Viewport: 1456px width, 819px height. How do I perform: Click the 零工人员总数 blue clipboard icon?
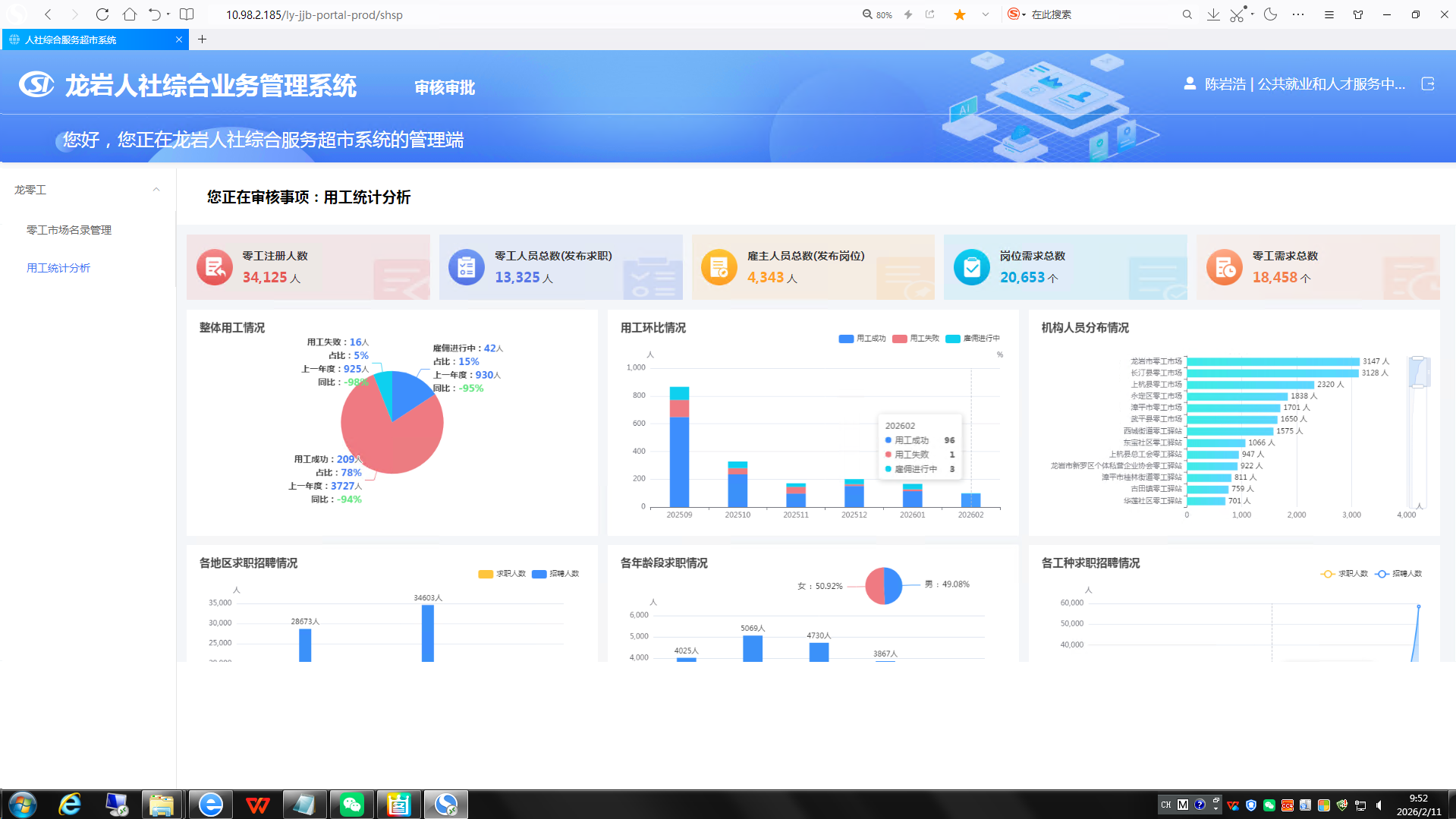click(467, 267)
